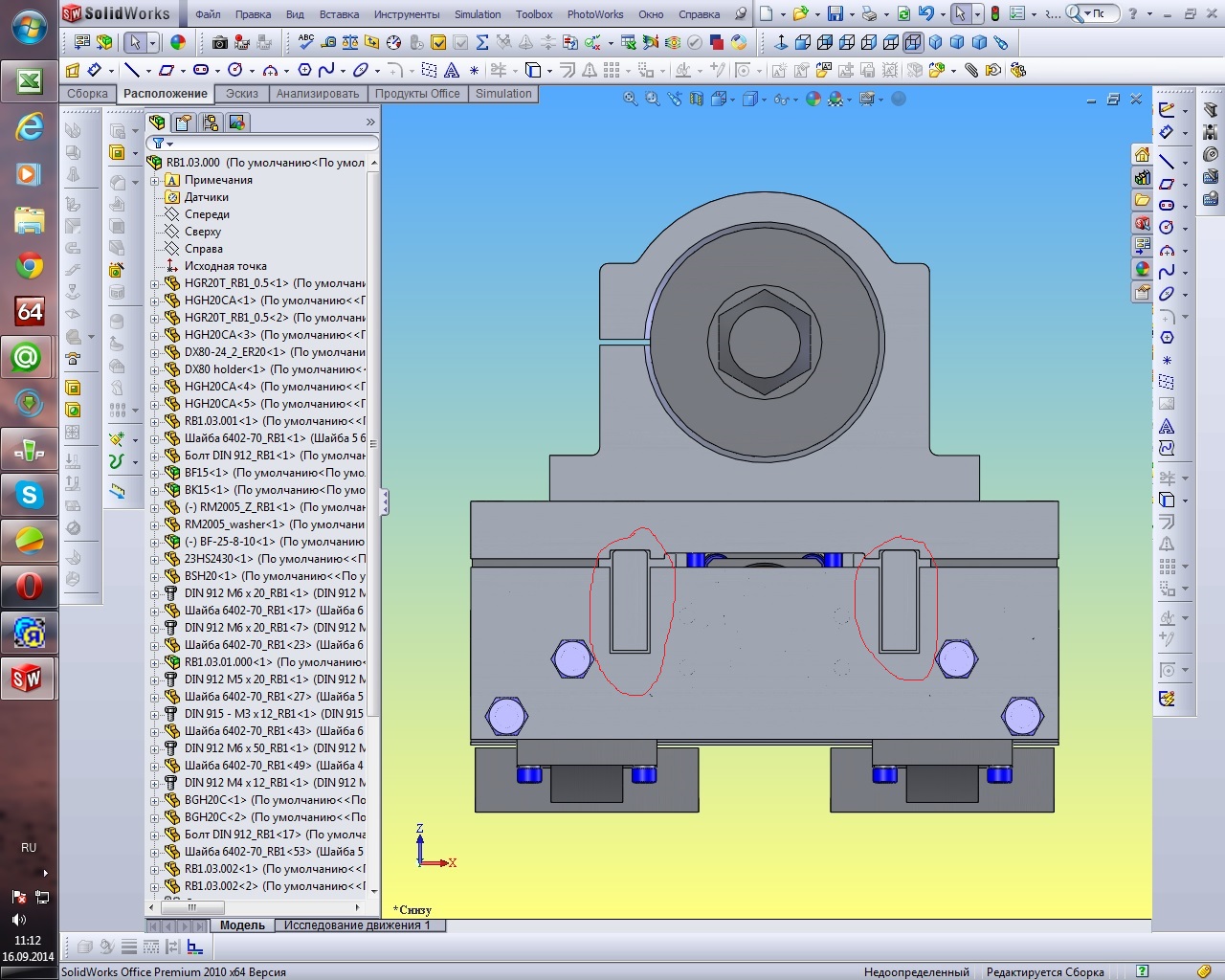1225x980 pixels.
Task: Open the Продукты Office tab
Action: tap(417, 94)
